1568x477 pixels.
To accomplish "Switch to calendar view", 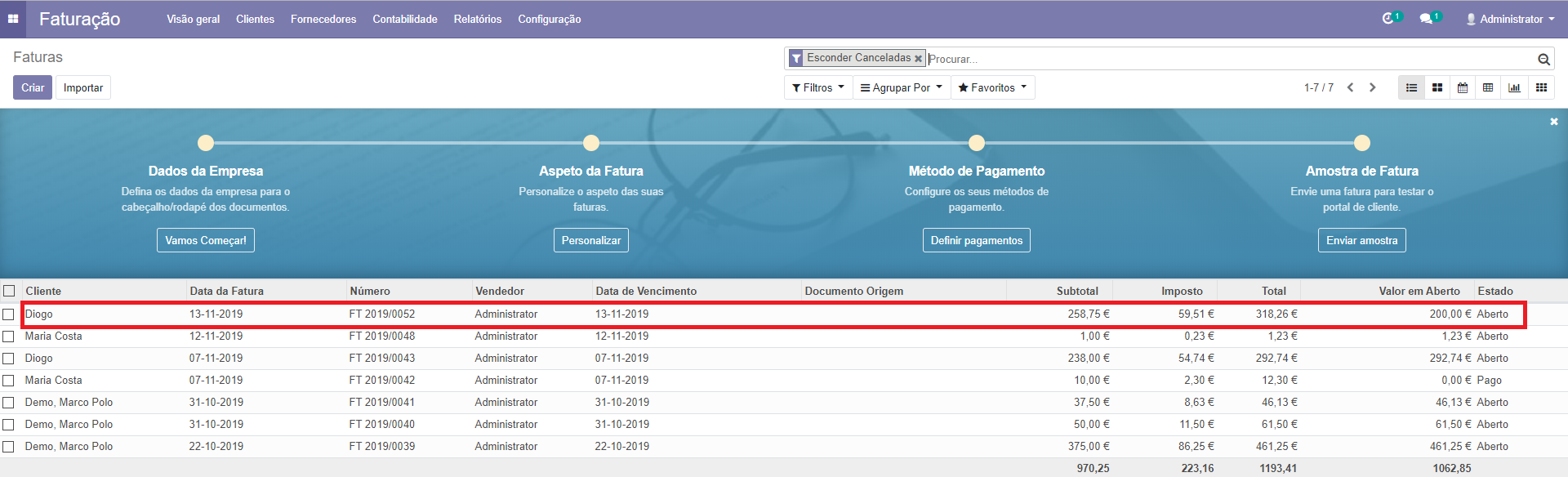I will coord(1463,87).
